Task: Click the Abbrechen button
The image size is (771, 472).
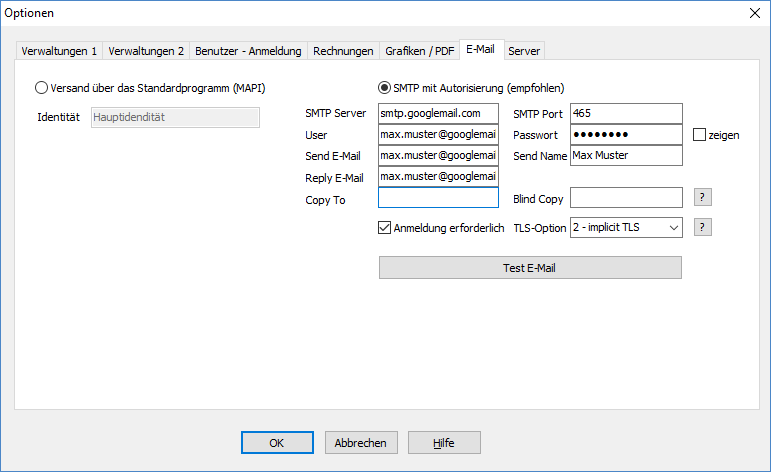Action: coord(362,443)
